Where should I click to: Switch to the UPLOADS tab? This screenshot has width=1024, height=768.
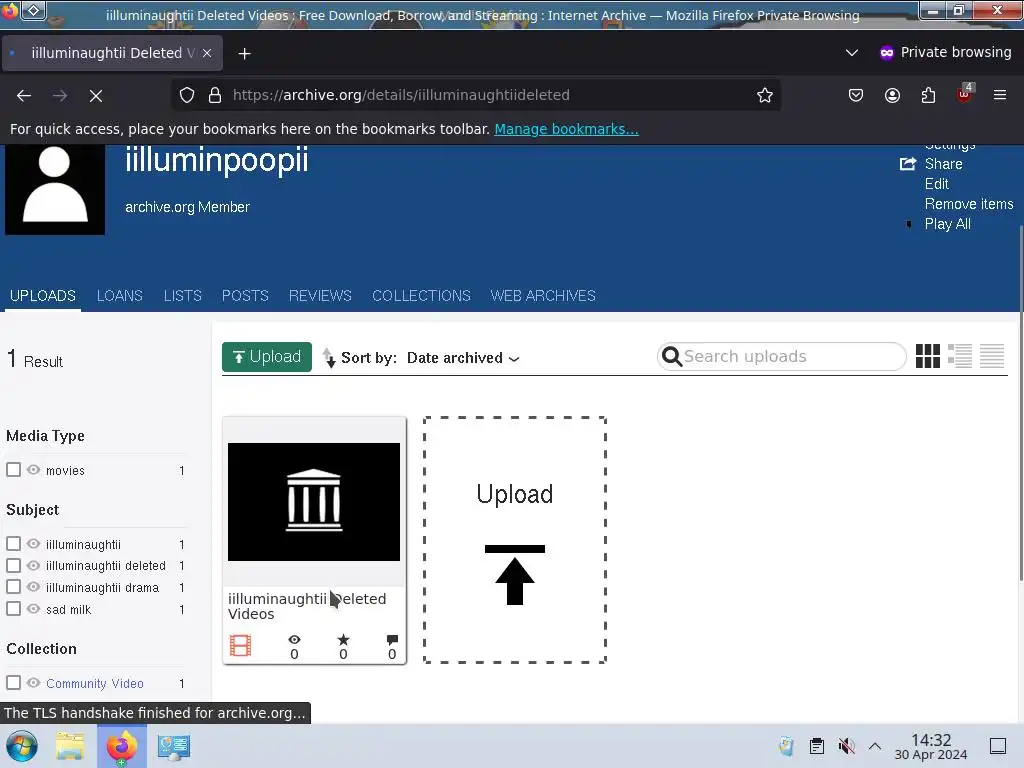coord(42,296)
